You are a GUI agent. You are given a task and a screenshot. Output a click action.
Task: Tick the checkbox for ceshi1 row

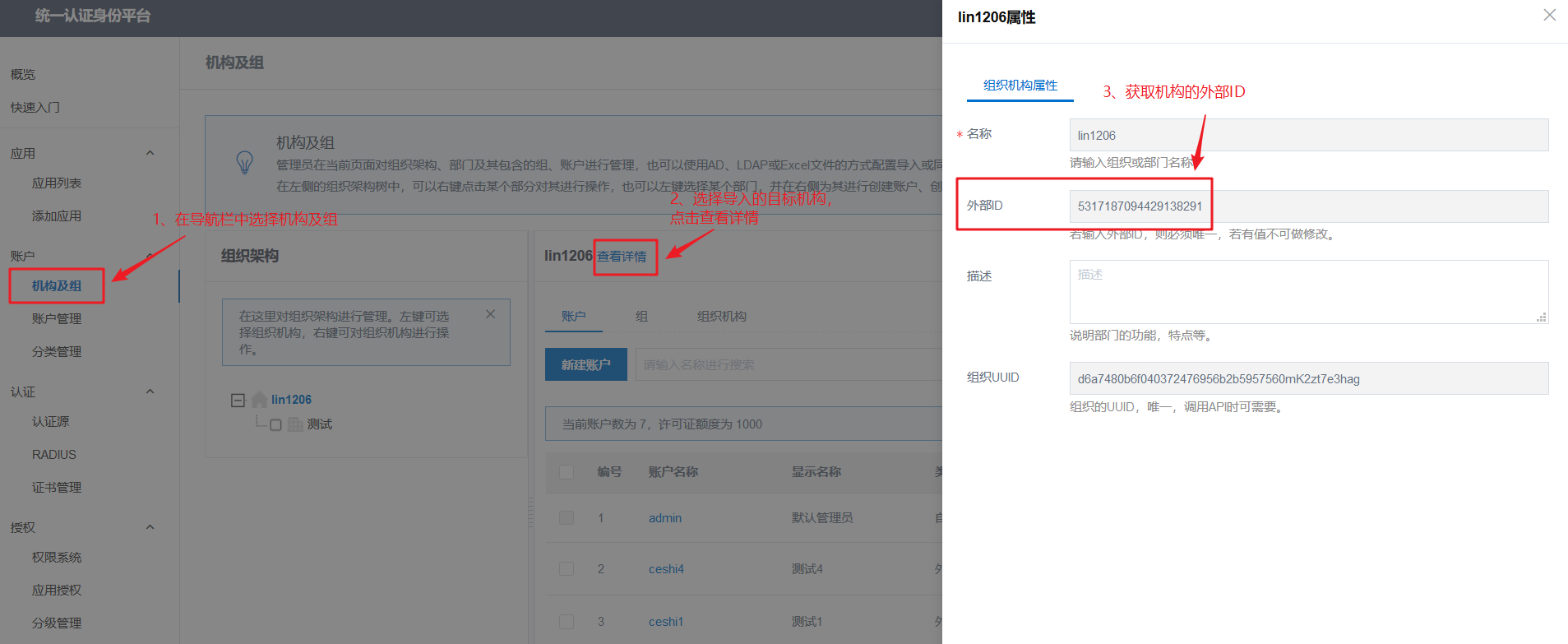click(x=567, y=622)
